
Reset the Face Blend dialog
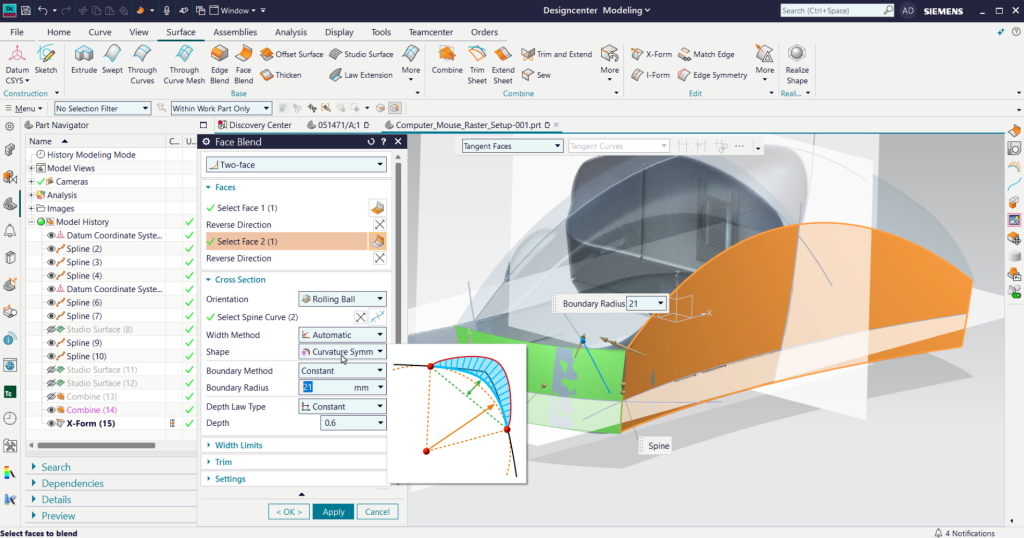(x=371, y=142)
